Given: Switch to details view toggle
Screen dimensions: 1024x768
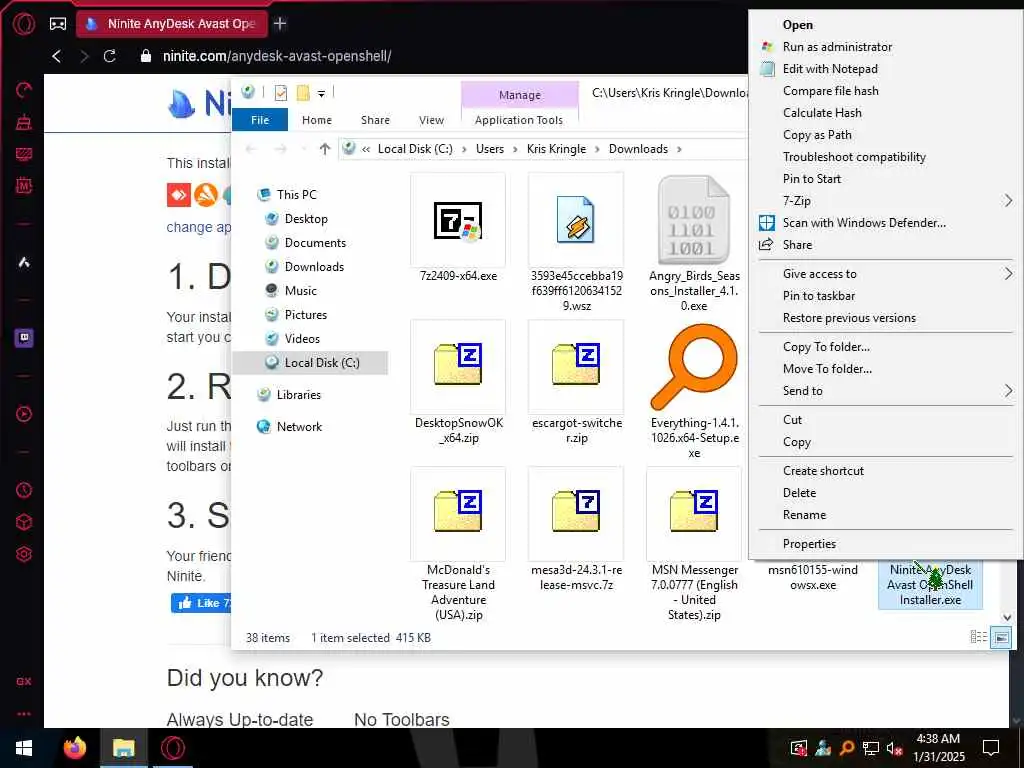Looking at the screenshot, I should [x=978, y=637].
